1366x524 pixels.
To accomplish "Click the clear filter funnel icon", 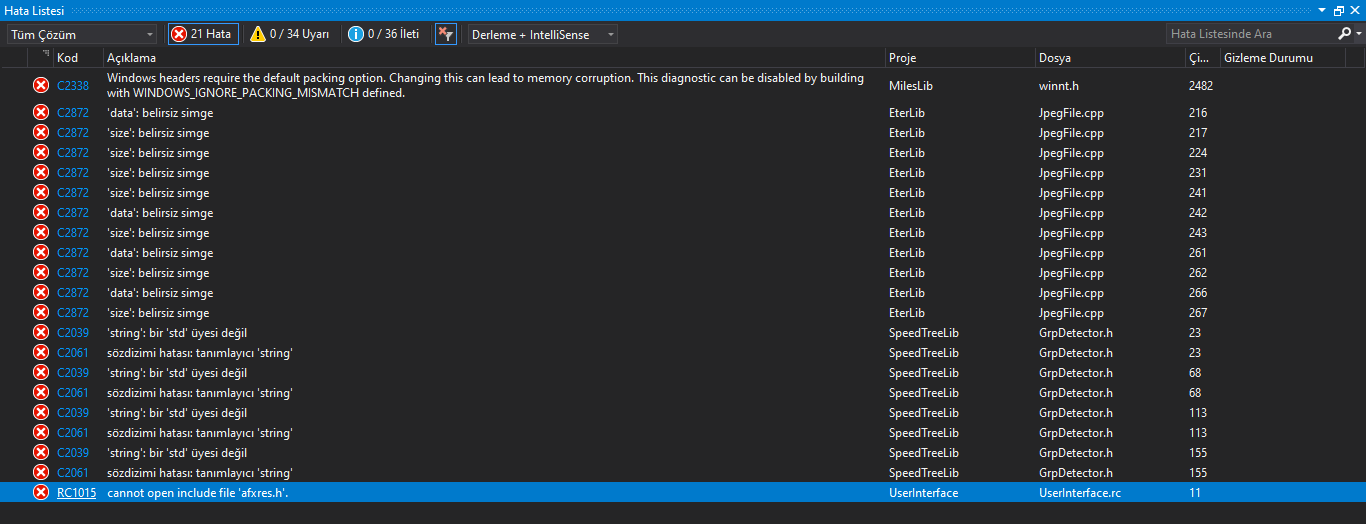I will [446, 34].
